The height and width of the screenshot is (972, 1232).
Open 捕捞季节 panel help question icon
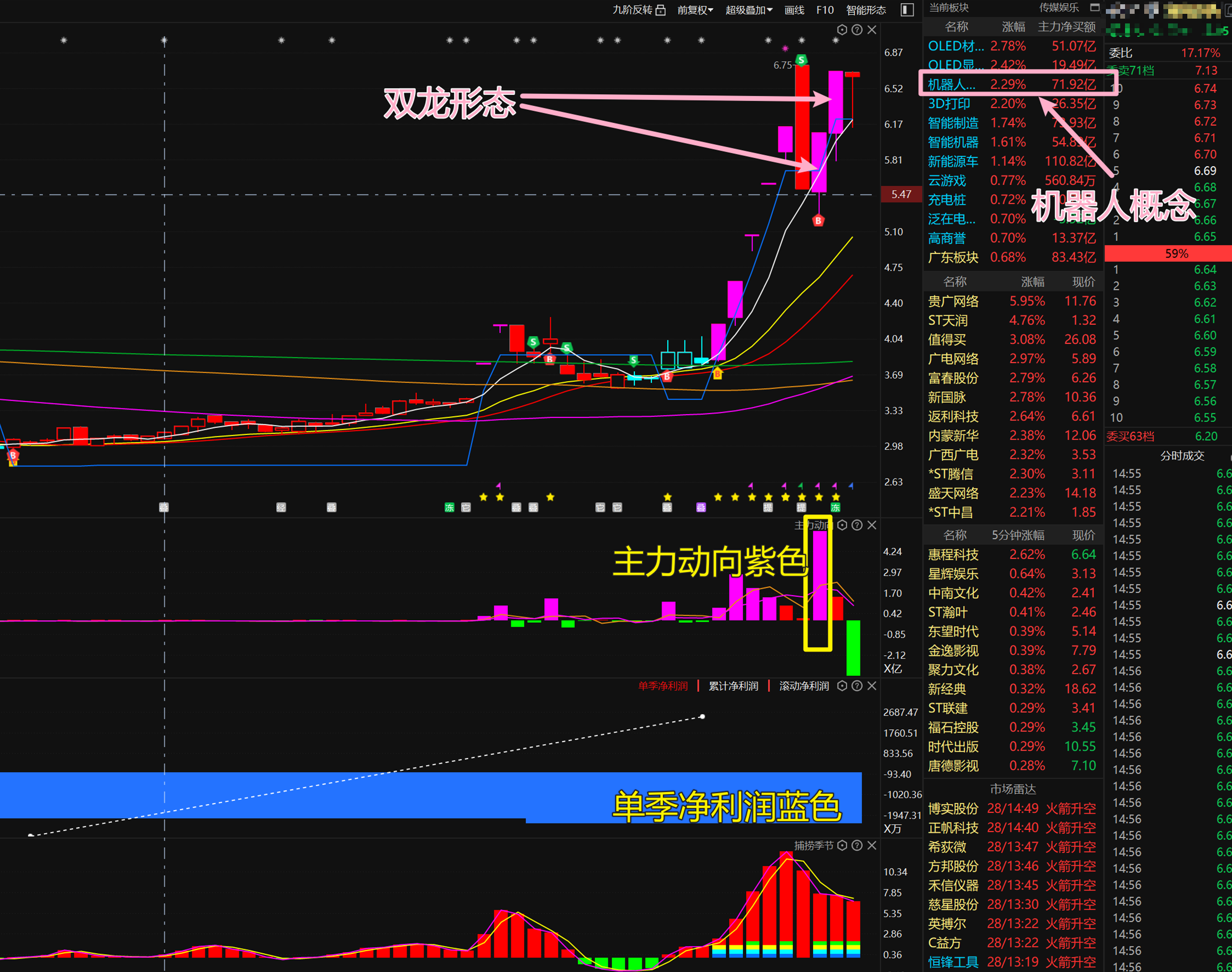(x=857, y=845)
